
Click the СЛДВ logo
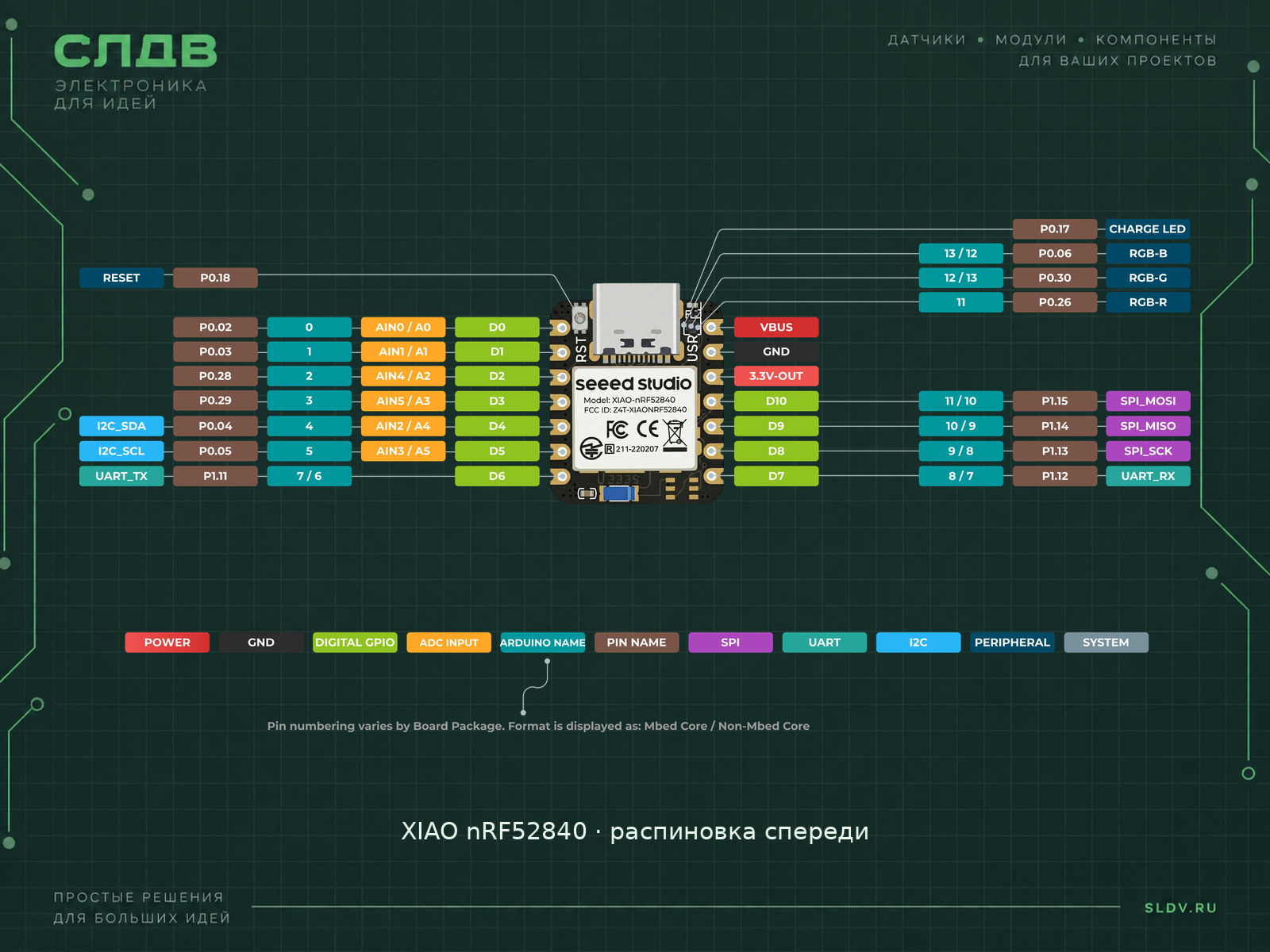click(135, 52)
